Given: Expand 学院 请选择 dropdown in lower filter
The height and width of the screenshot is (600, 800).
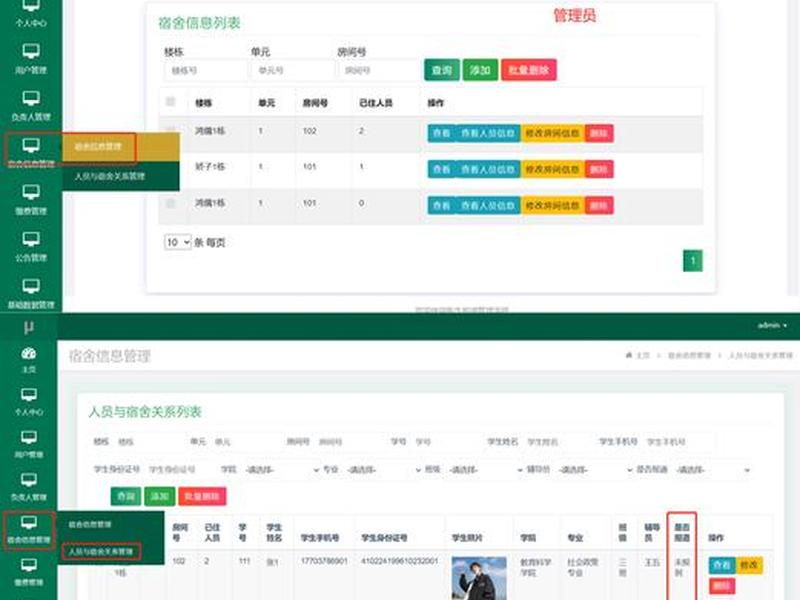Looking at the screenshot, I should click(x=282, y=470).
